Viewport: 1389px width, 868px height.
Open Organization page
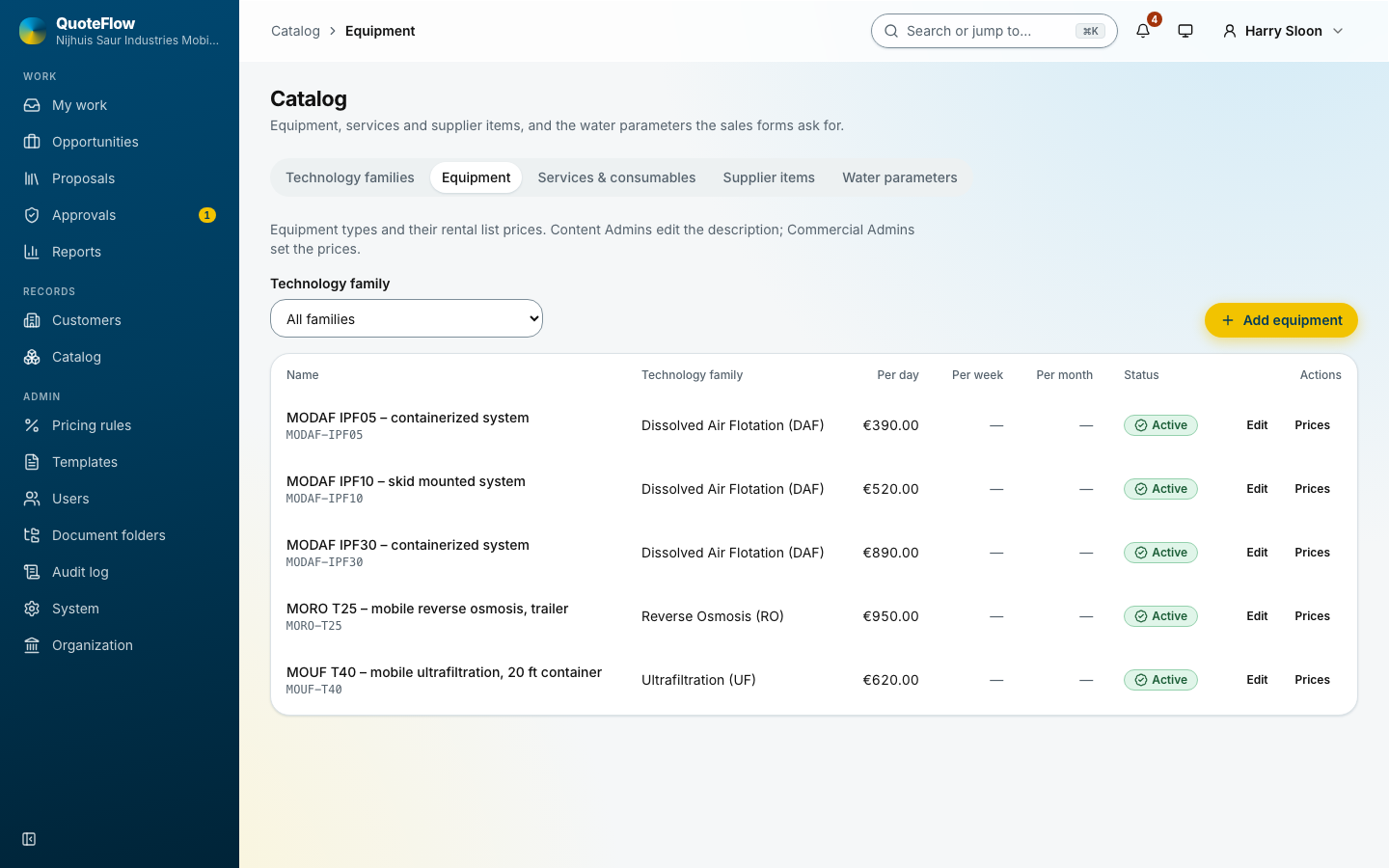[120, 645]
